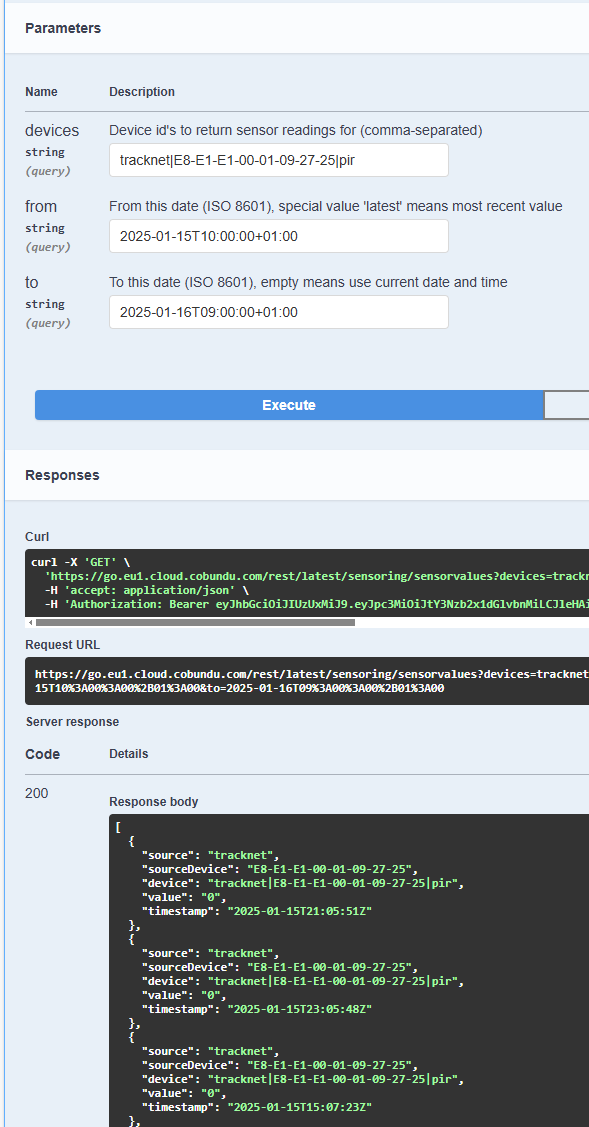Click the from date input field
This screenshot has height=1127, width=589.
click(278, 236)
